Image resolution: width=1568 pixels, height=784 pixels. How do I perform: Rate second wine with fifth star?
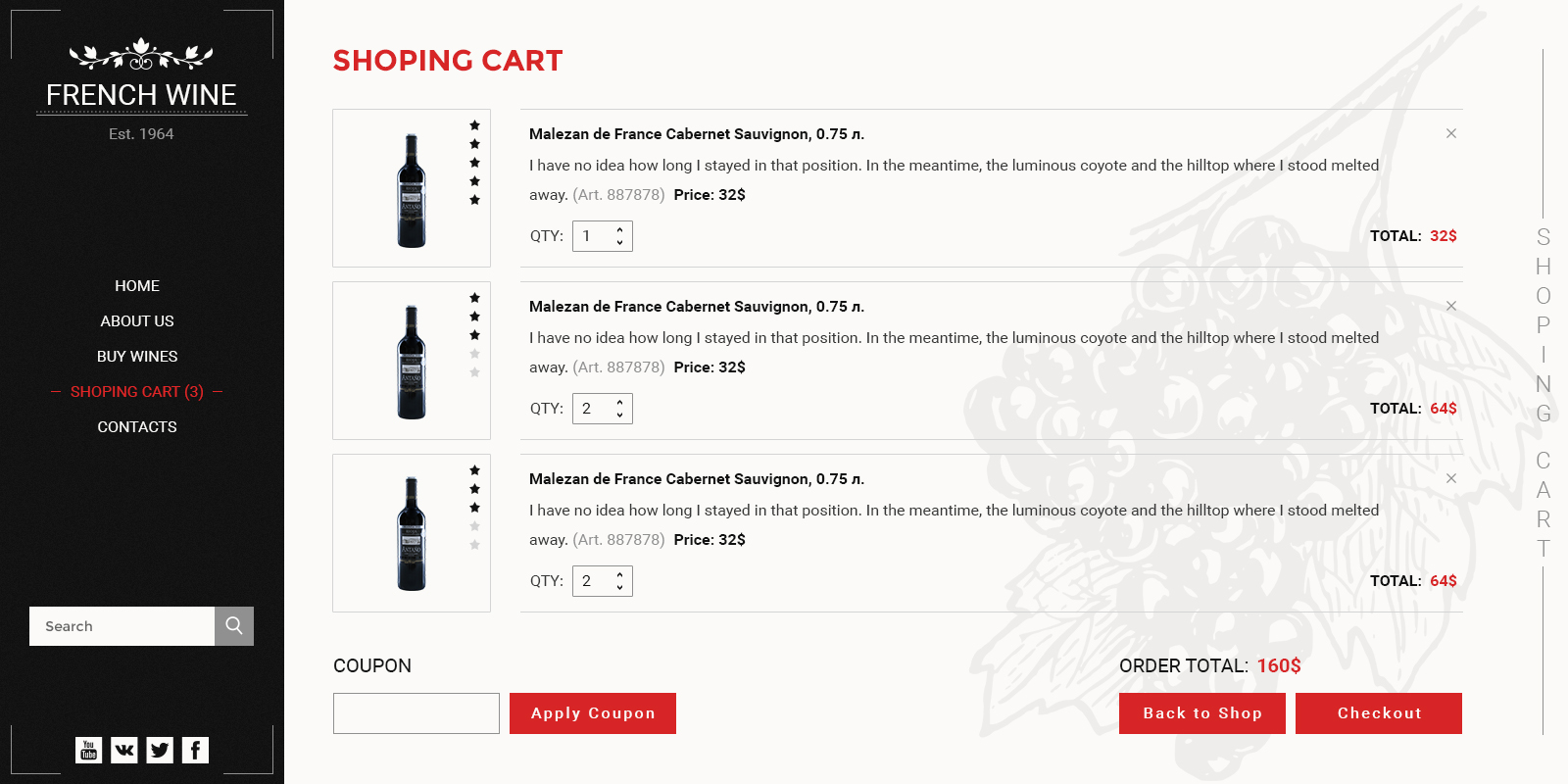click(475, 372)
